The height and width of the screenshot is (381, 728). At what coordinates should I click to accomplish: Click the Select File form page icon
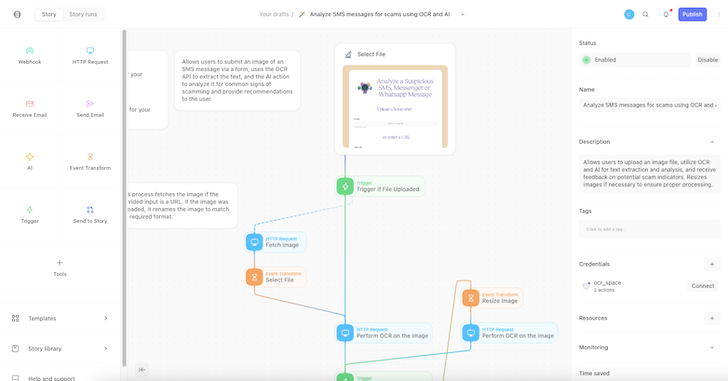click(348, 54)
